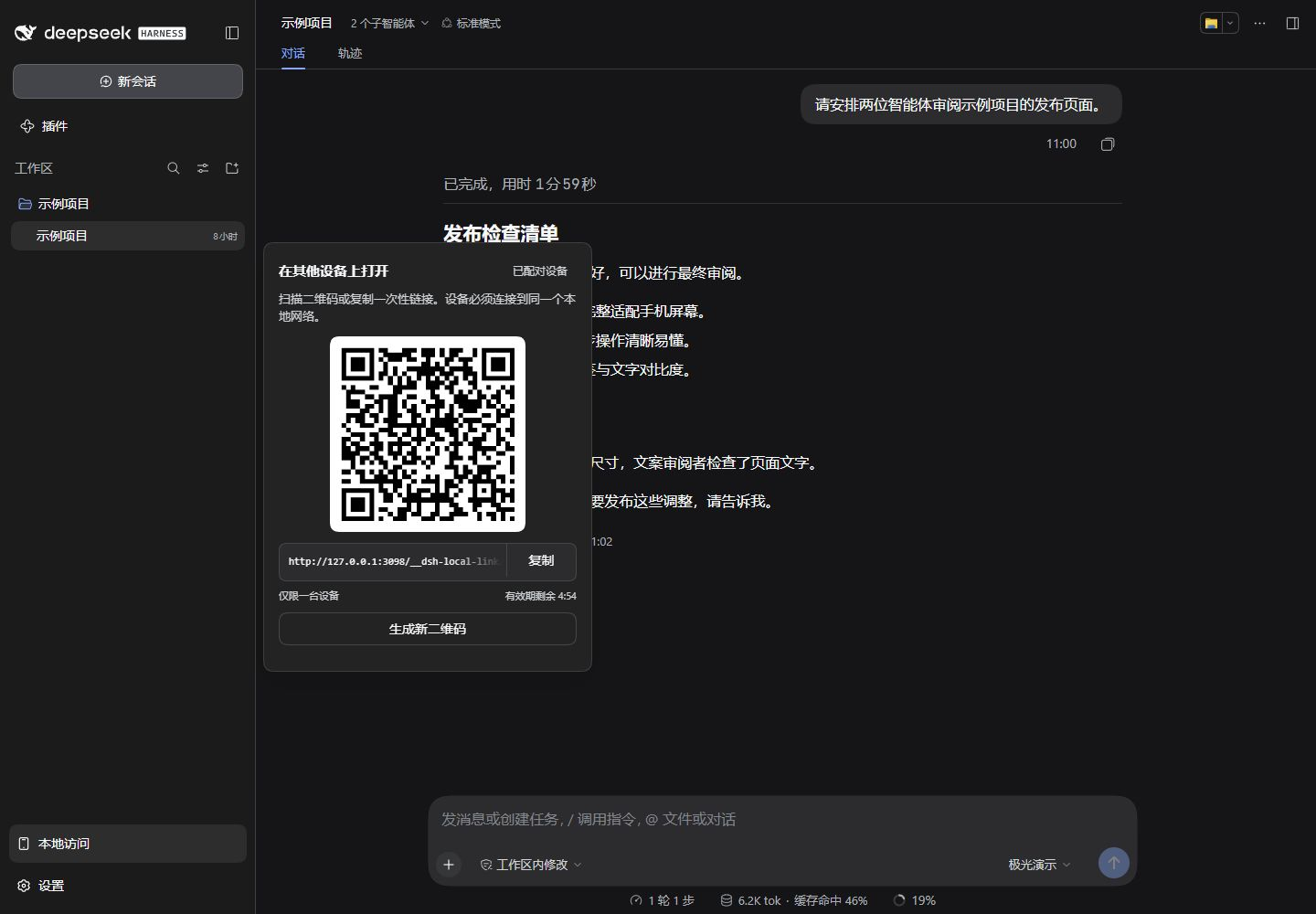Click the DeepSeek whale logo
This screenshot has width=1316, height=914.
26,33
